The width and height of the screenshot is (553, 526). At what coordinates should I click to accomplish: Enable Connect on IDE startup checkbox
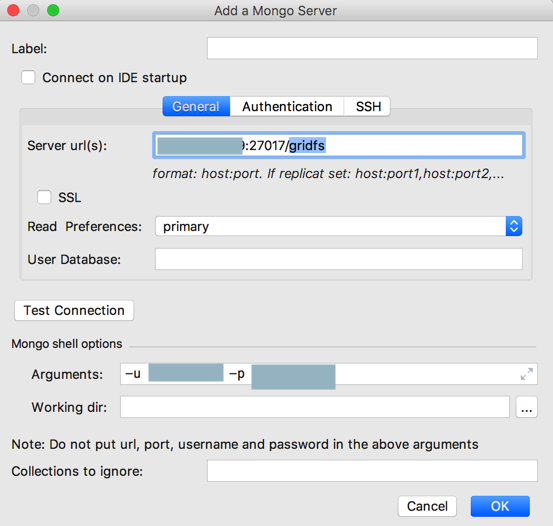tap(28, 77)
